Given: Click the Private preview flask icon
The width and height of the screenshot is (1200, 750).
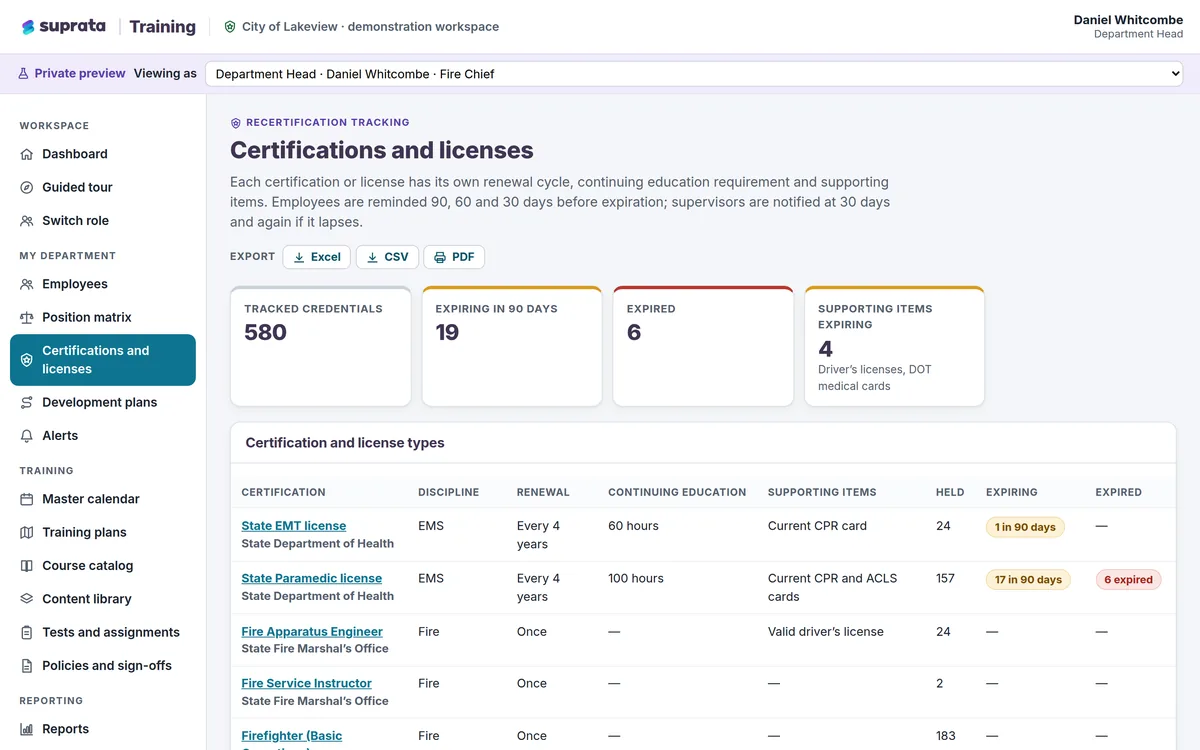Looking at the screenshot, I should 23,74.
